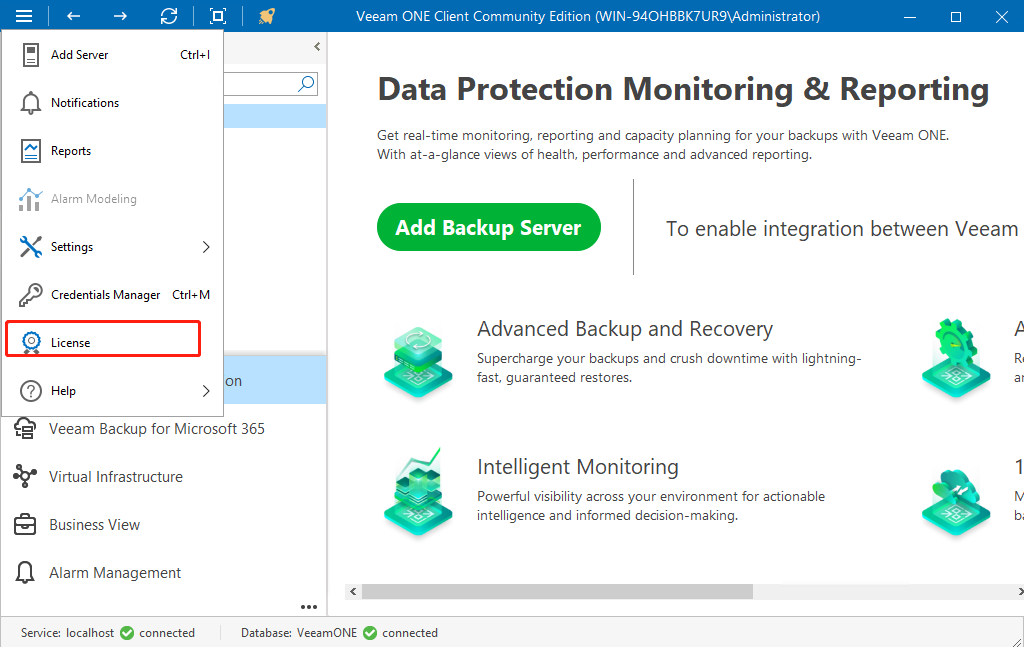Choose Add Server from the menu
Image resolution: width=1024 pixels, height=647 pixels.
point(78,54)
